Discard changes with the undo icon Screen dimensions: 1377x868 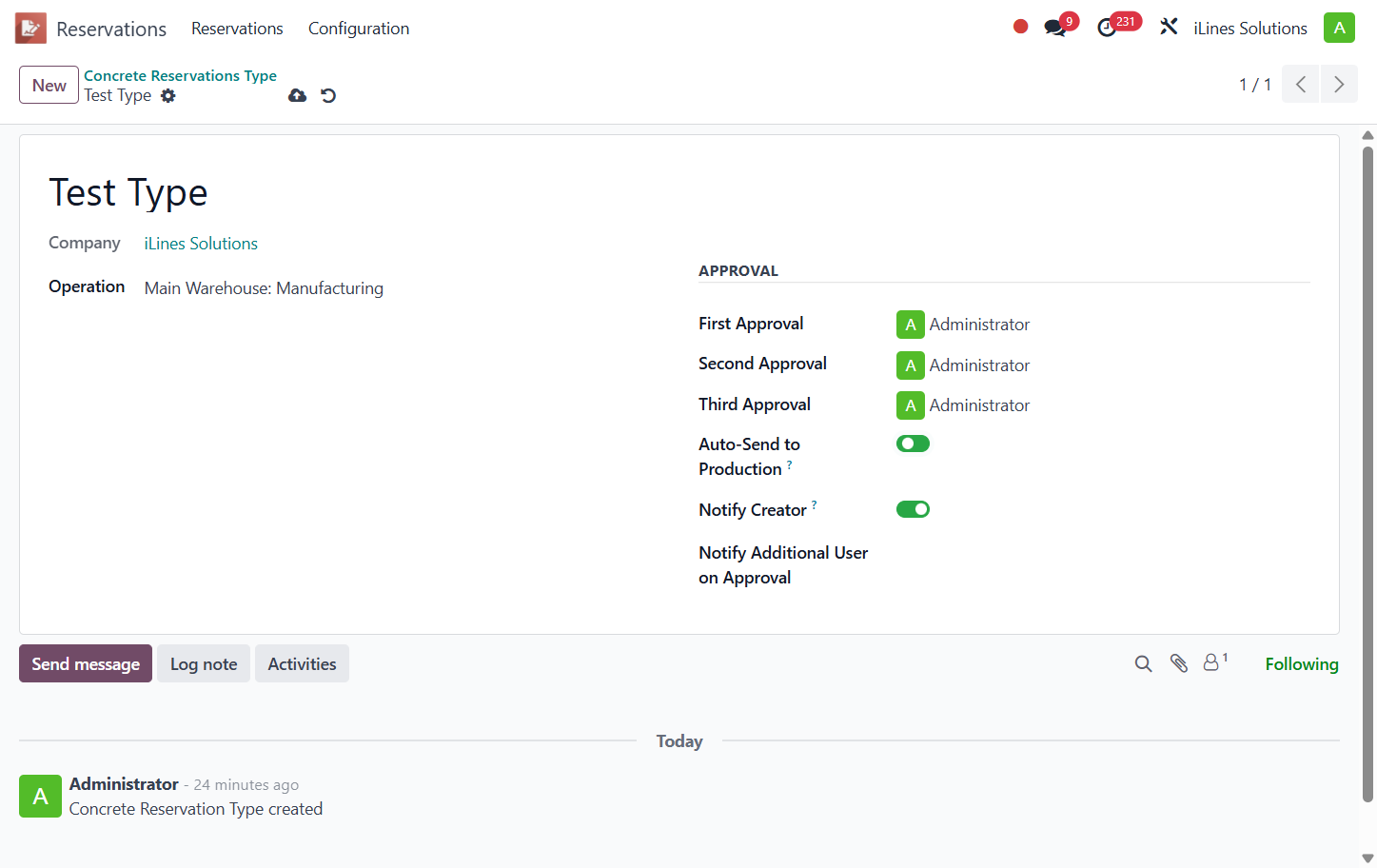click(x=328, y=95)
